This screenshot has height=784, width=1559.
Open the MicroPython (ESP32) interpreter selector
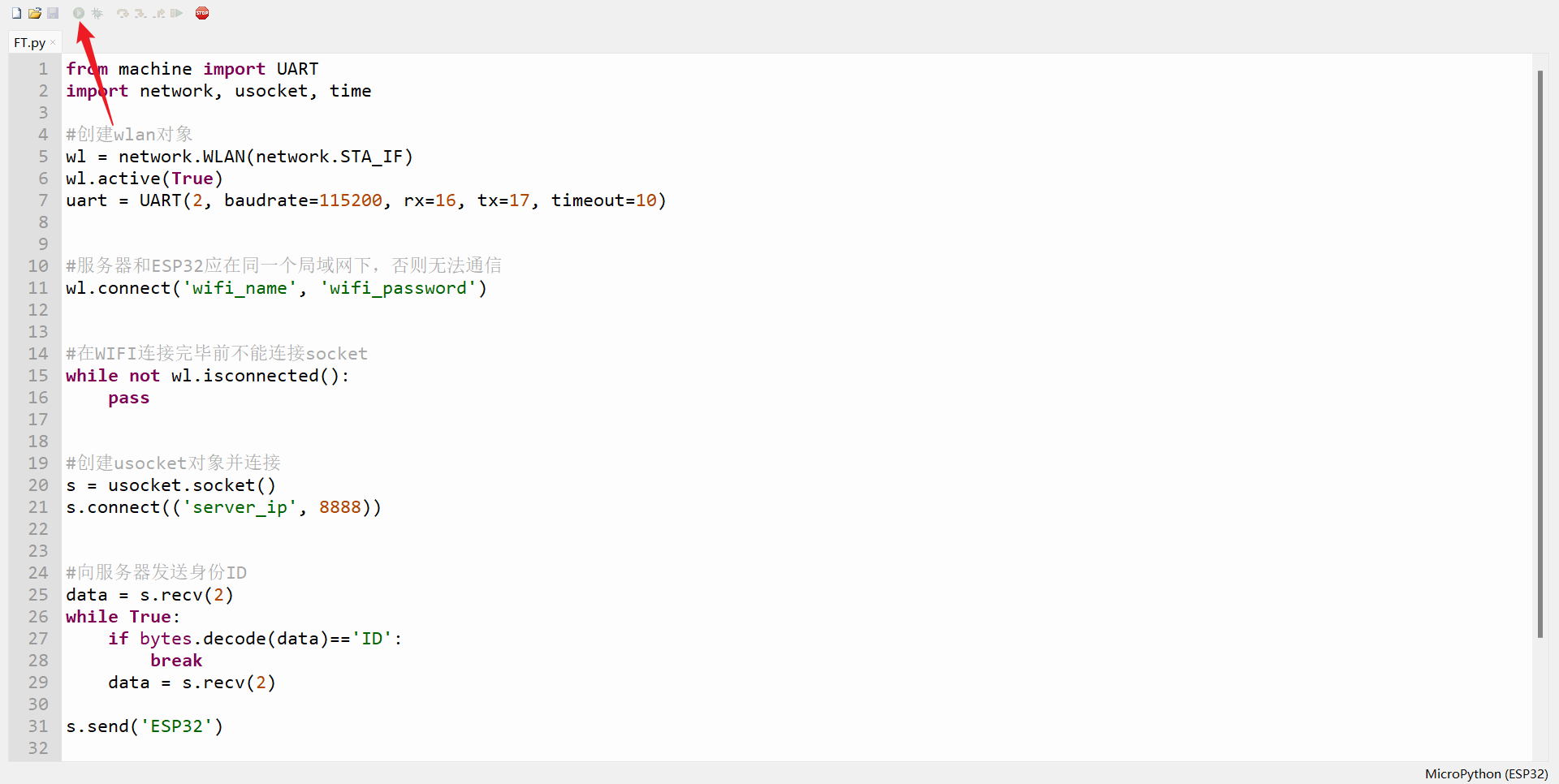point(1486,773)
